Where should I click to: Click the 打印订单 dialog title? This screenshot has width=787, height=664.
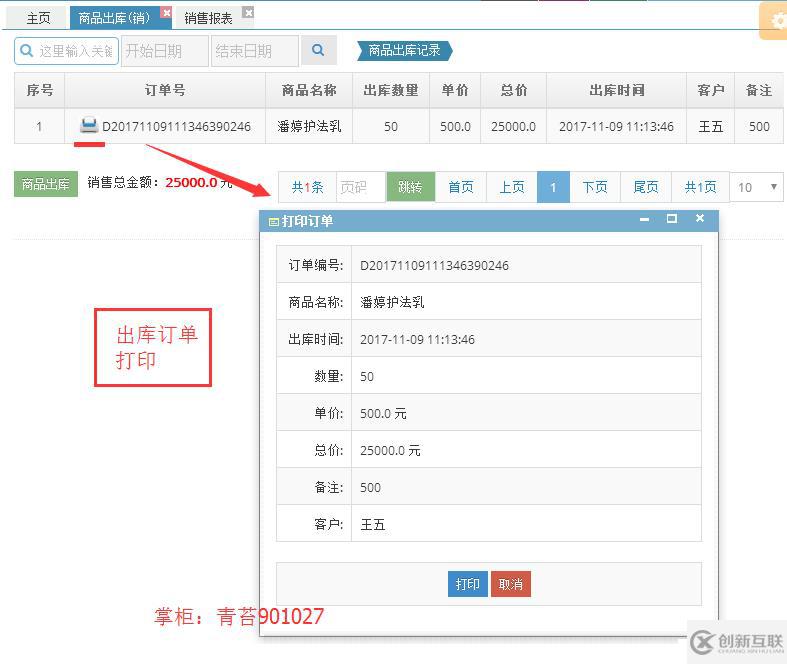point(307,221)
